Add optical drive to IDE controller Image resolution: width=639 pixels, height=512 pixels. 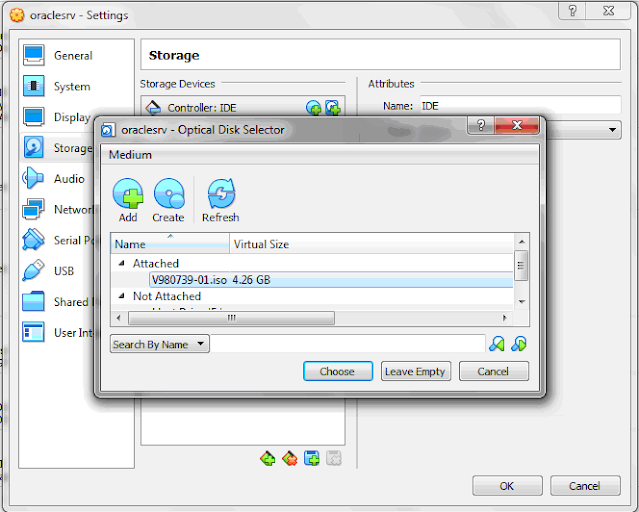313,108
